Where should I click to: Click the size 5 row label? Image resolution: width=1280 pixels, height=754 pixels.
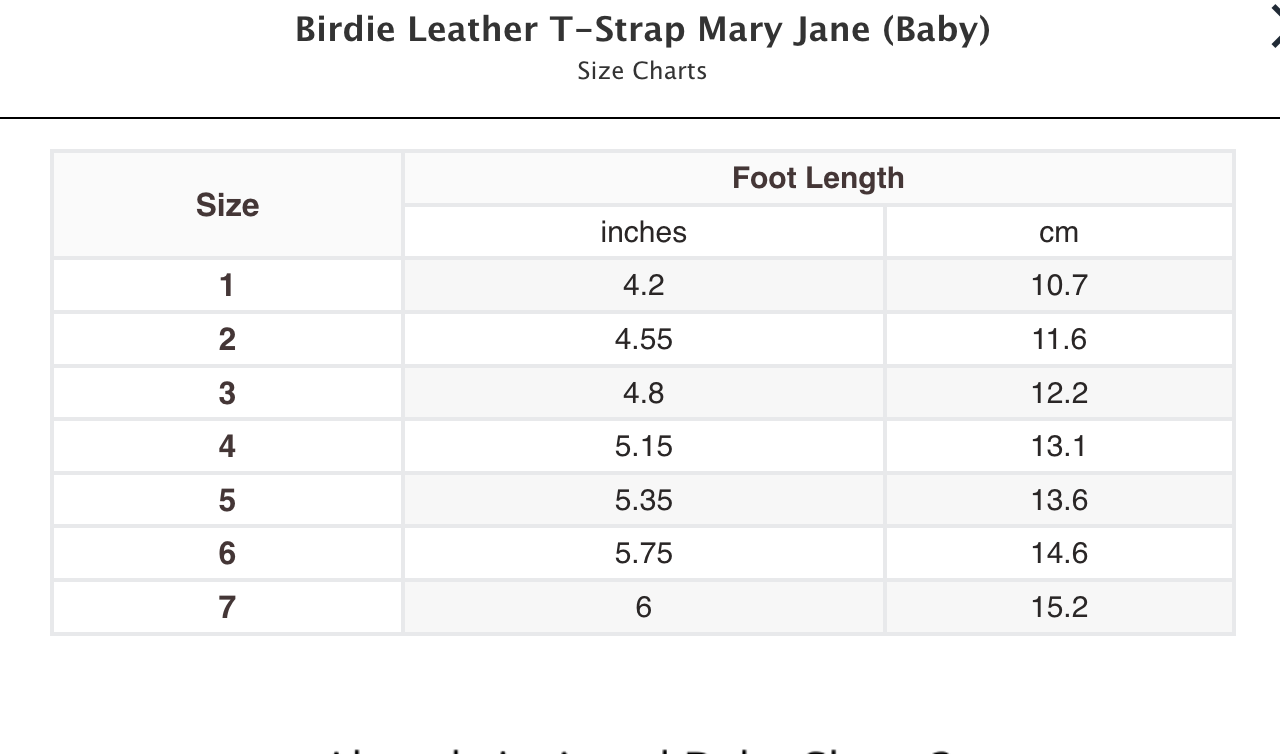pos(227,500)
